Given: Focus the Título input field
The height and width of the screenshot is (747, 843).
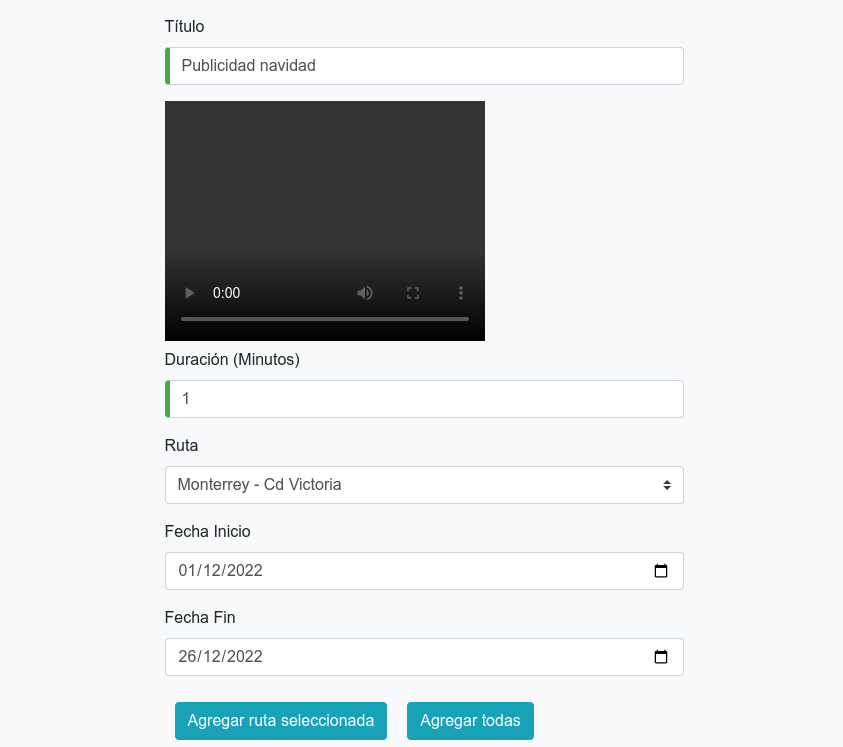Looking at the screenshot, I should coord(424,66).
